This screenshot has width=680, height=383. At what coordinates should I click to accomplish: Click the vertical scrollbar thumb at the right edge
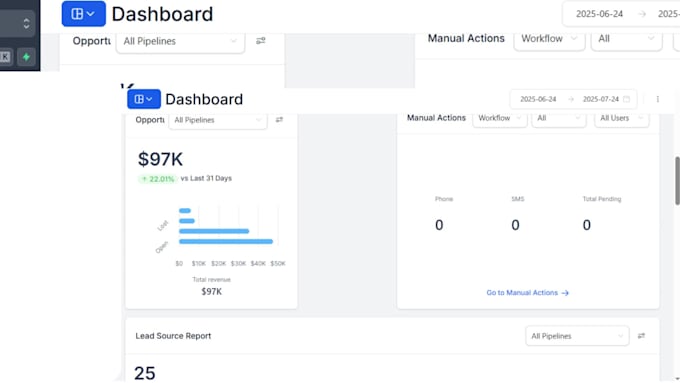[677, 181]
